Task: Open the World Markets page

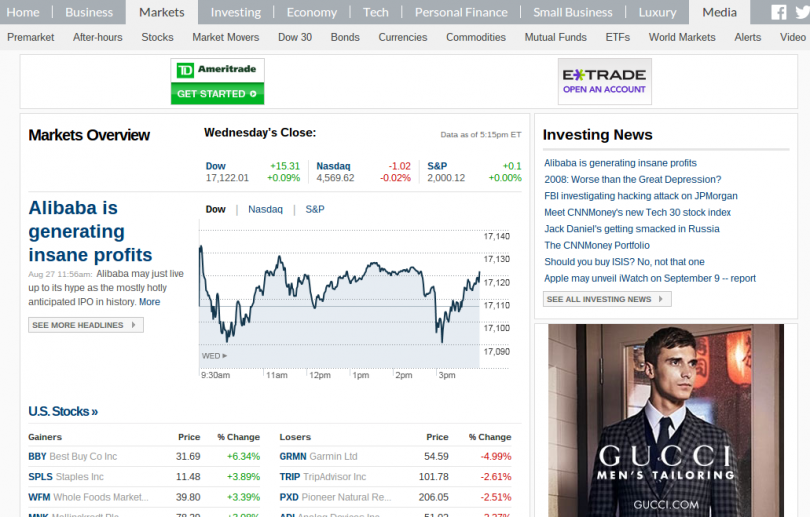Action: [x=682, y=37]
